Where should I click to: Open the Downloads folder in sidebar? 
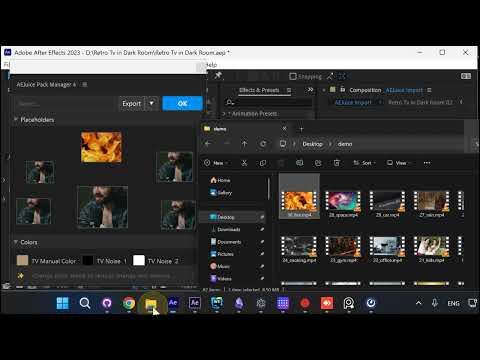pos(229,229)
